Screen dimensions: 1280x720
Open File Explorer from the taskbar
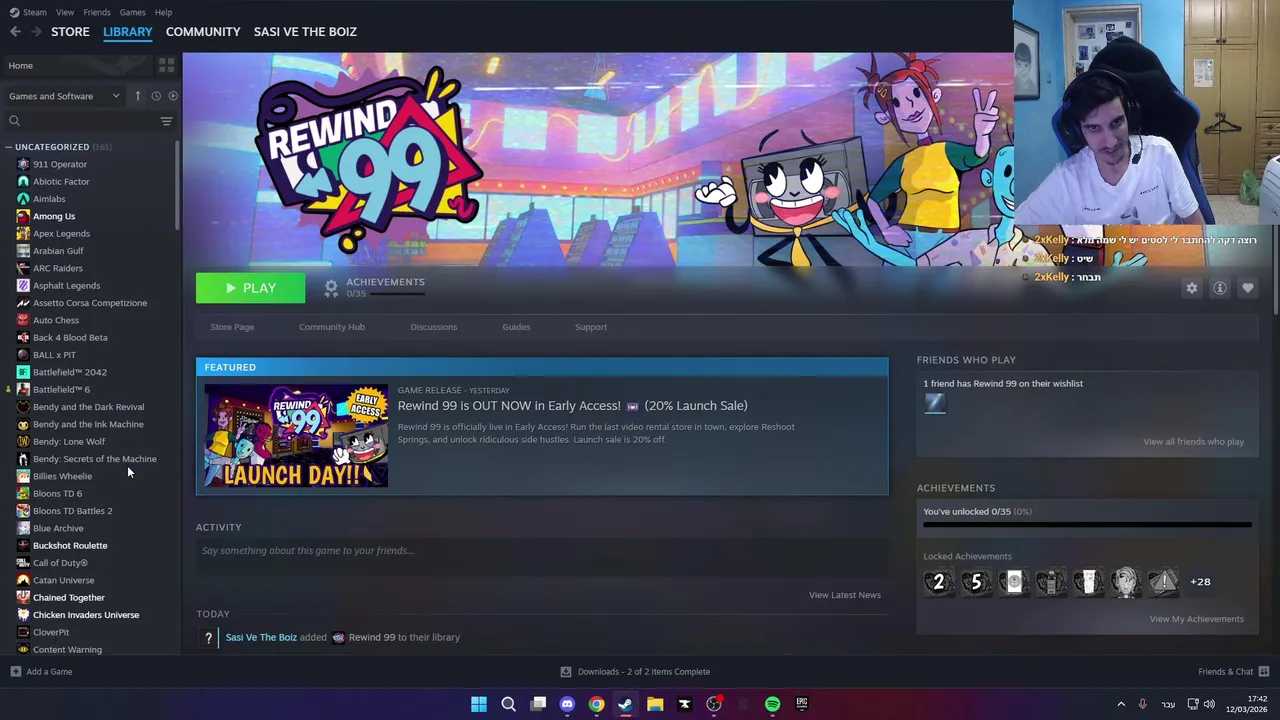[x=655, y=704]
